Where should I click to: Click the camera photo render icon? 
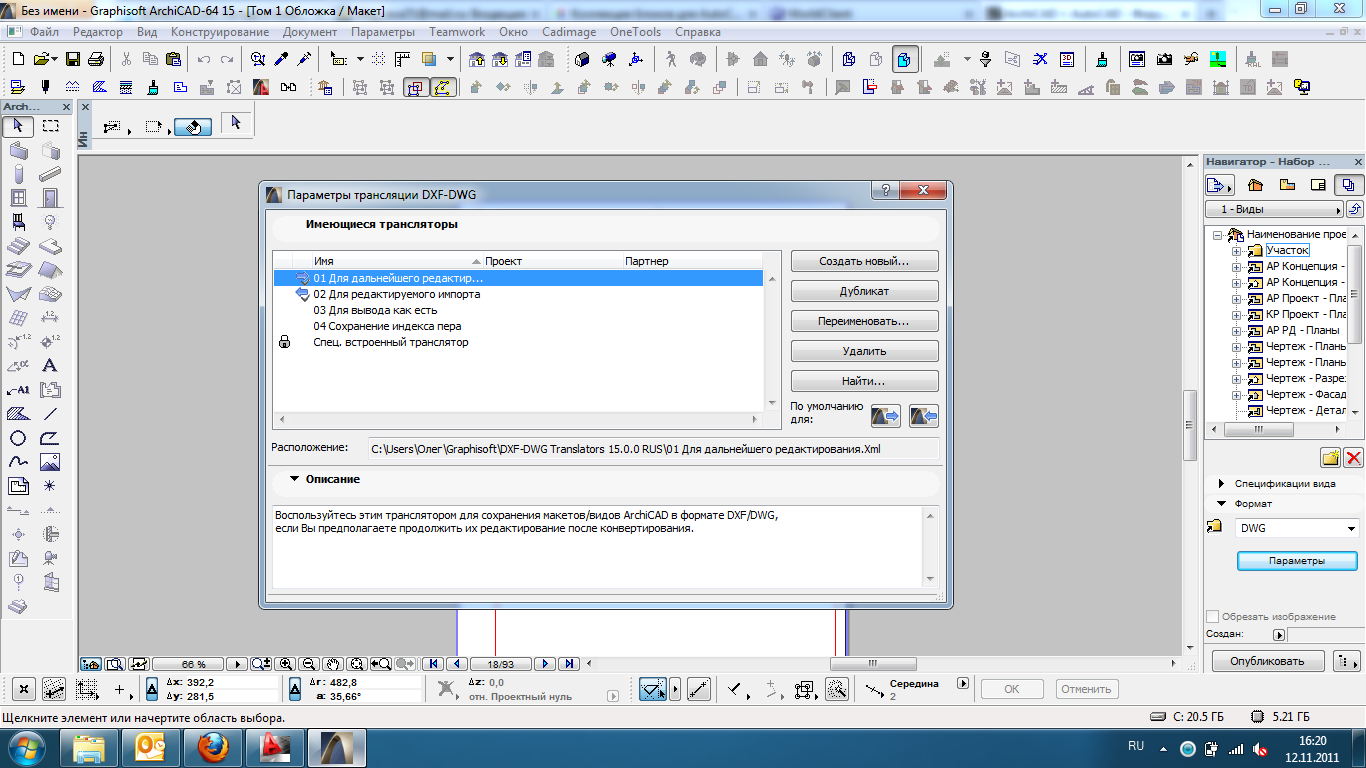[x=1164, y=59]
